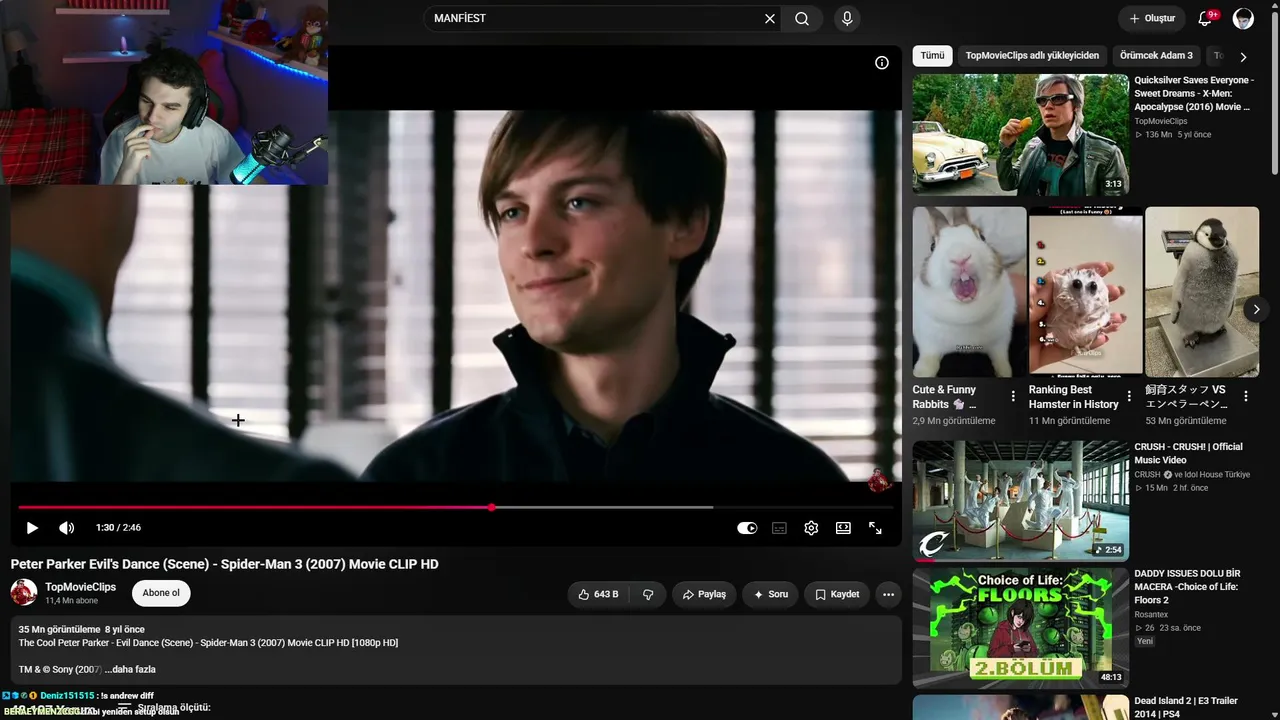Mute the video with the speaker icon
The image size is (1280, 720).
(66, 528)
